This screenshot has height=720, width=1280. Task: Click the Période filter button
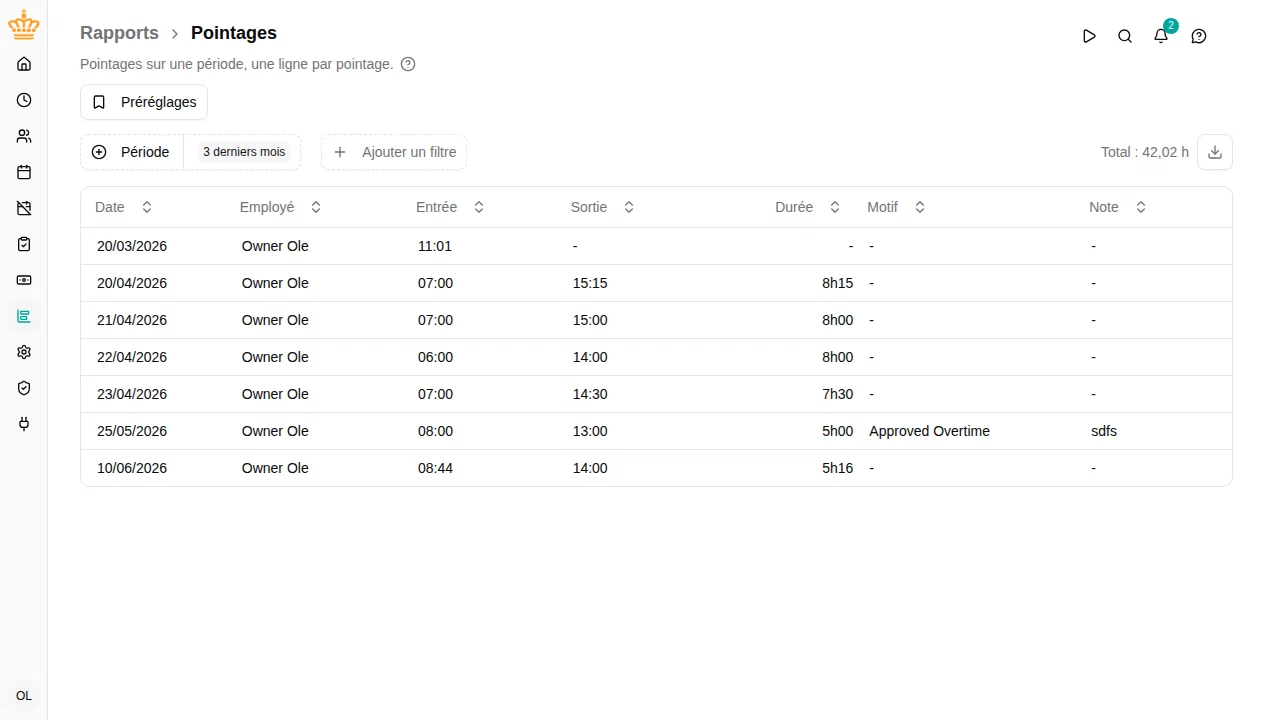pos(132,152)
